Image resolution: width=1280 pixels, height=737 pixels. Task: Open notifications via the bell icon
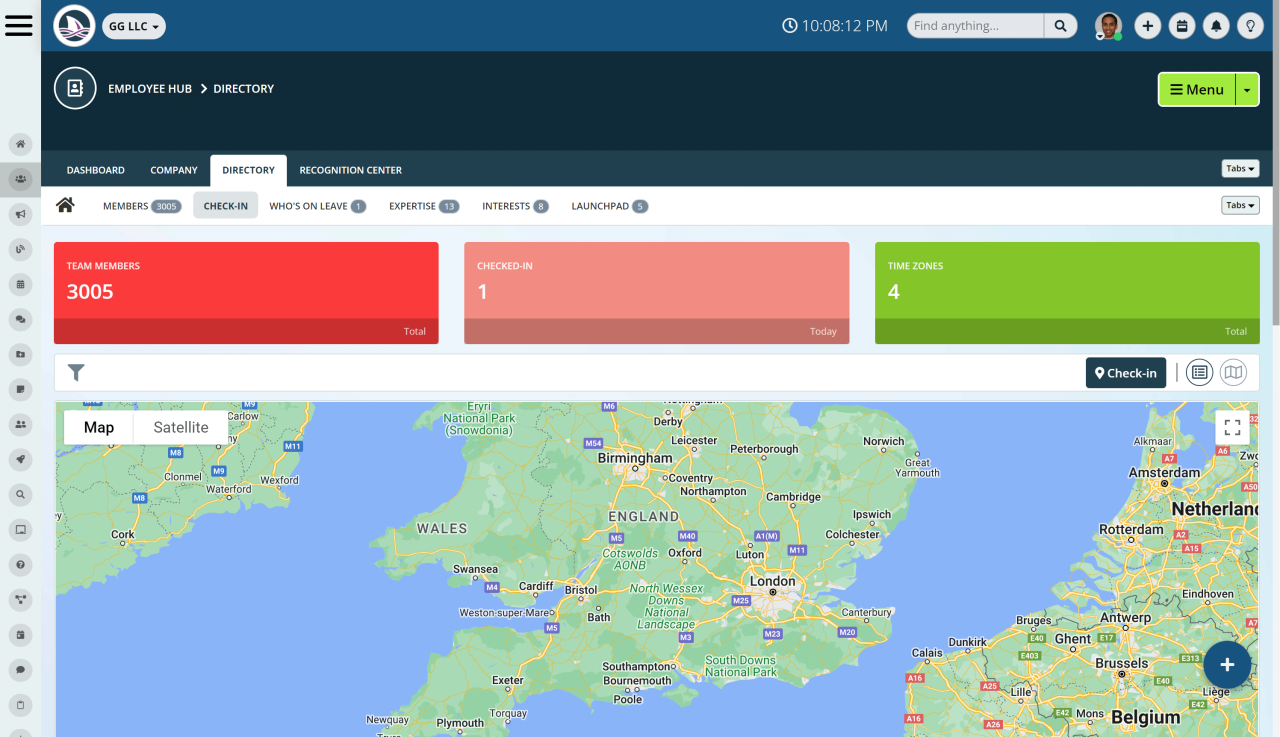click(1216, 25)
